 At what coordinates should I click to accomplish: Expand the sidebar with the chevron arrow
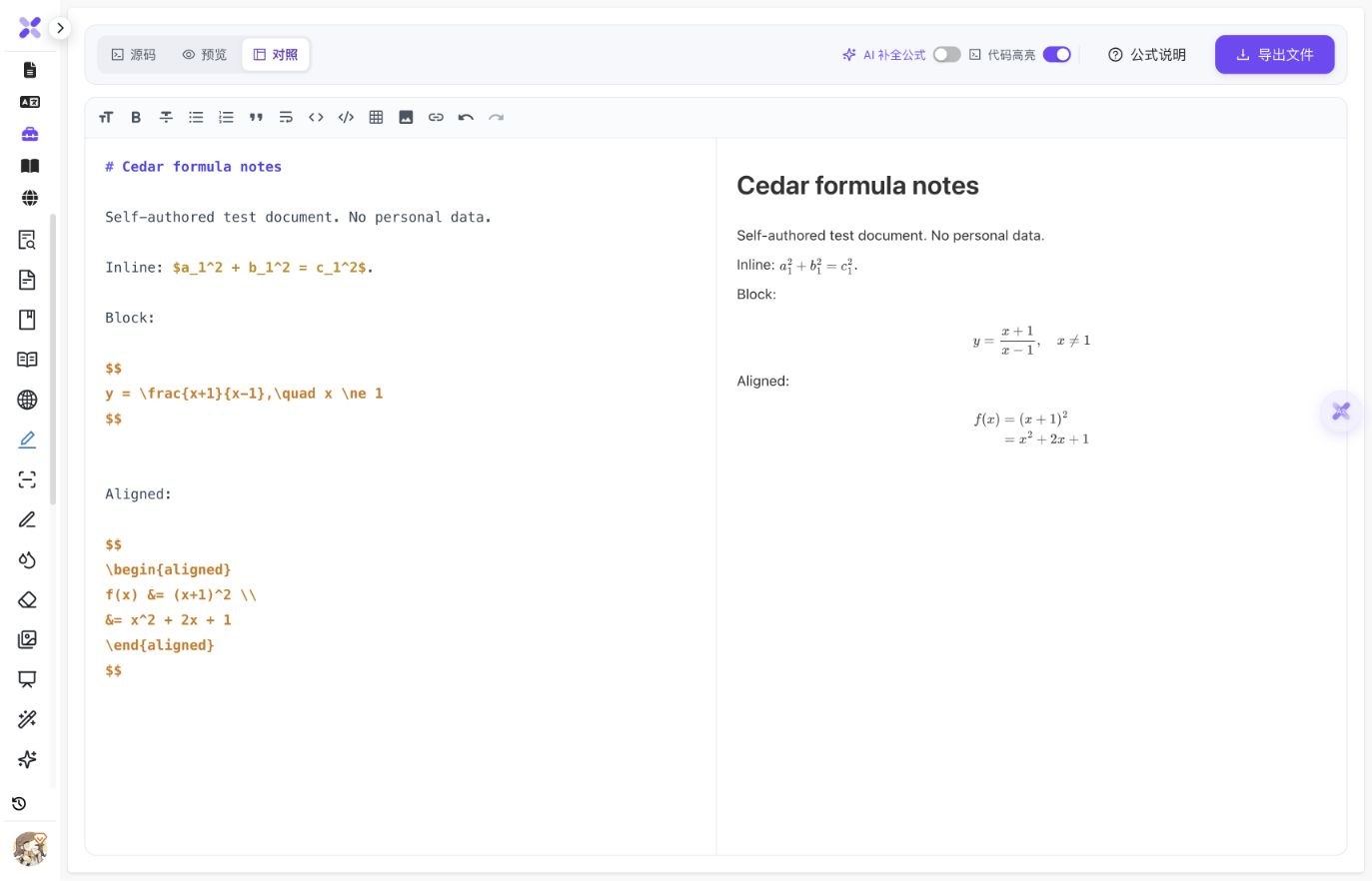click(60, 28)
